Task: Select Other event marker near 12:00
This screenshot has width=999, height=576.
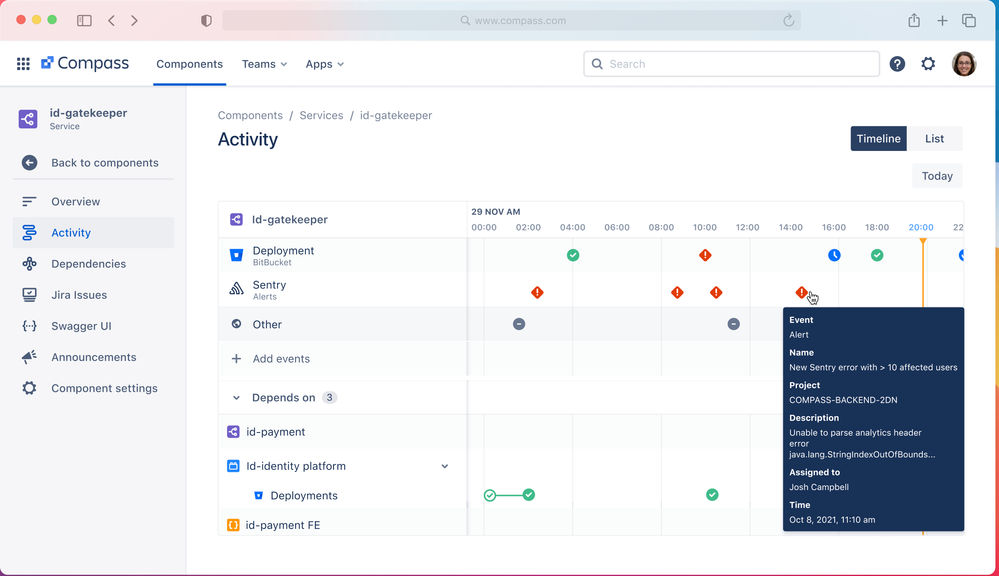Action: (734, 324)
